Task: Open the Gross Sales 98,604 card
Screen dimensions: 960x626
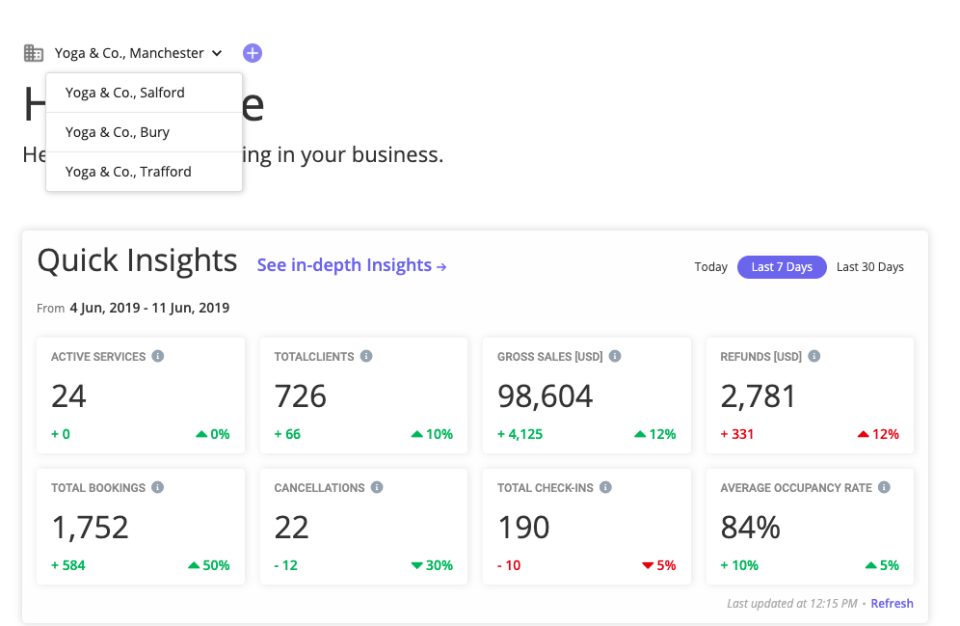Action: (587, 396)
